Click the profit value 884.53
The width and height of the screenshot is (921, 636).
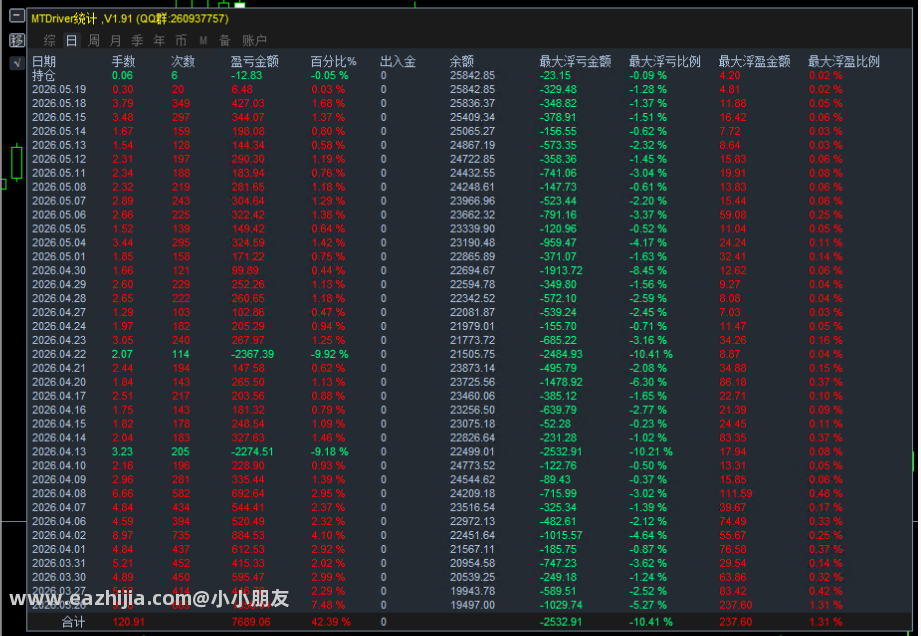click(248, 536)
